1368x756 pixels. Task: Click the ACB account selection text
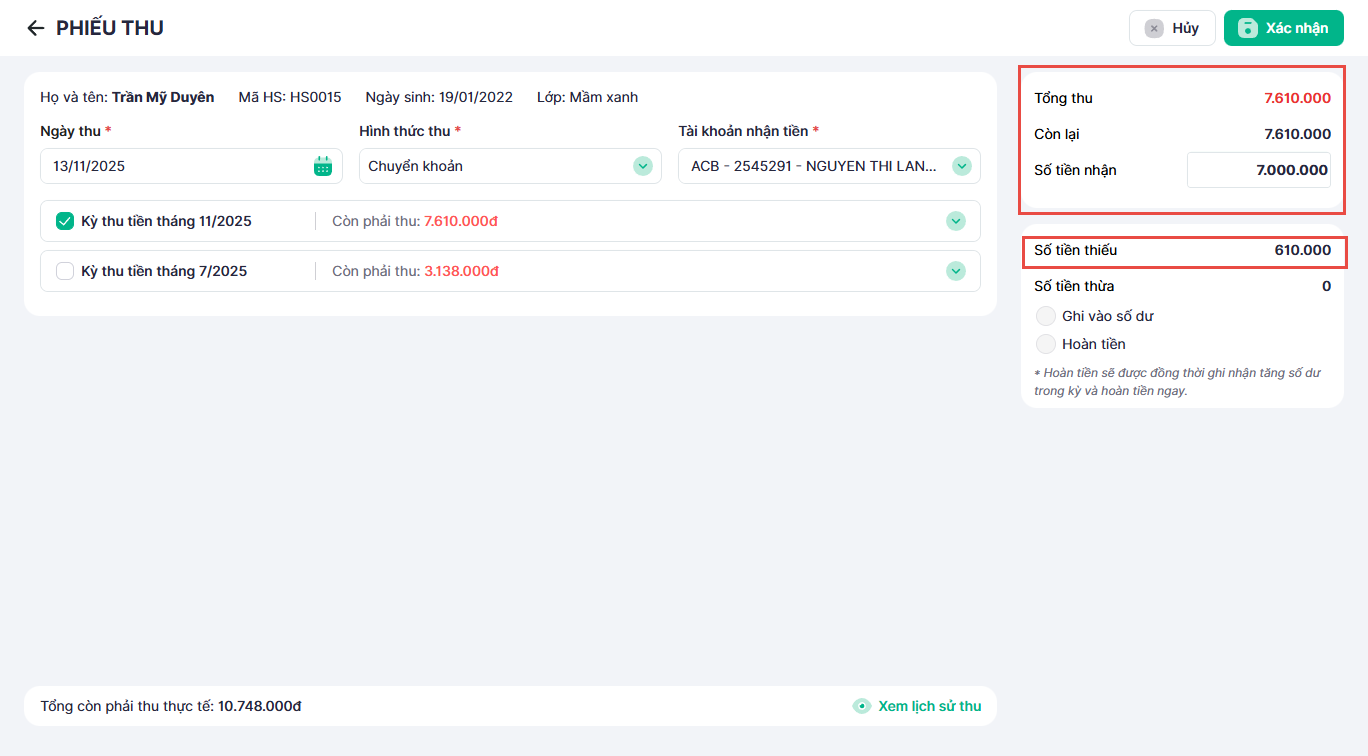pos(812,166)
